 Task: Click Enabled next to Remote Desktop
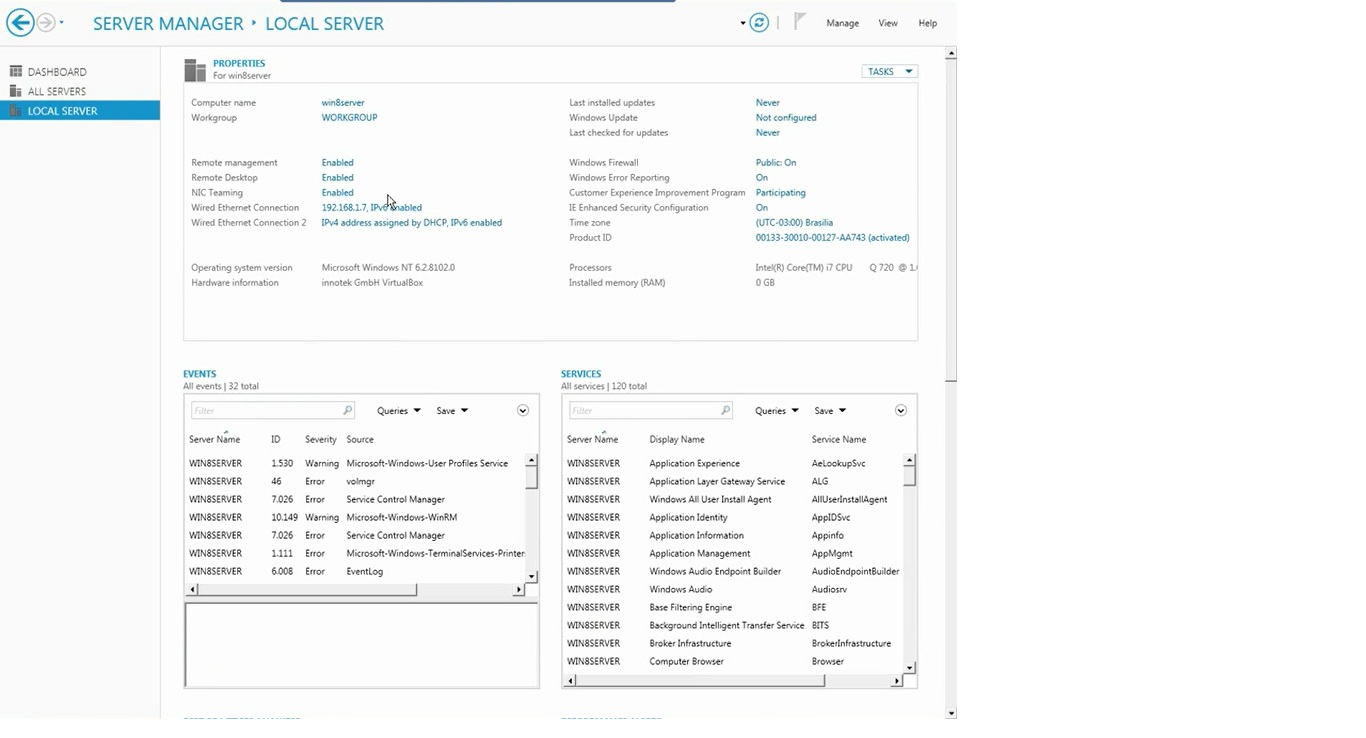click(337, 178)
